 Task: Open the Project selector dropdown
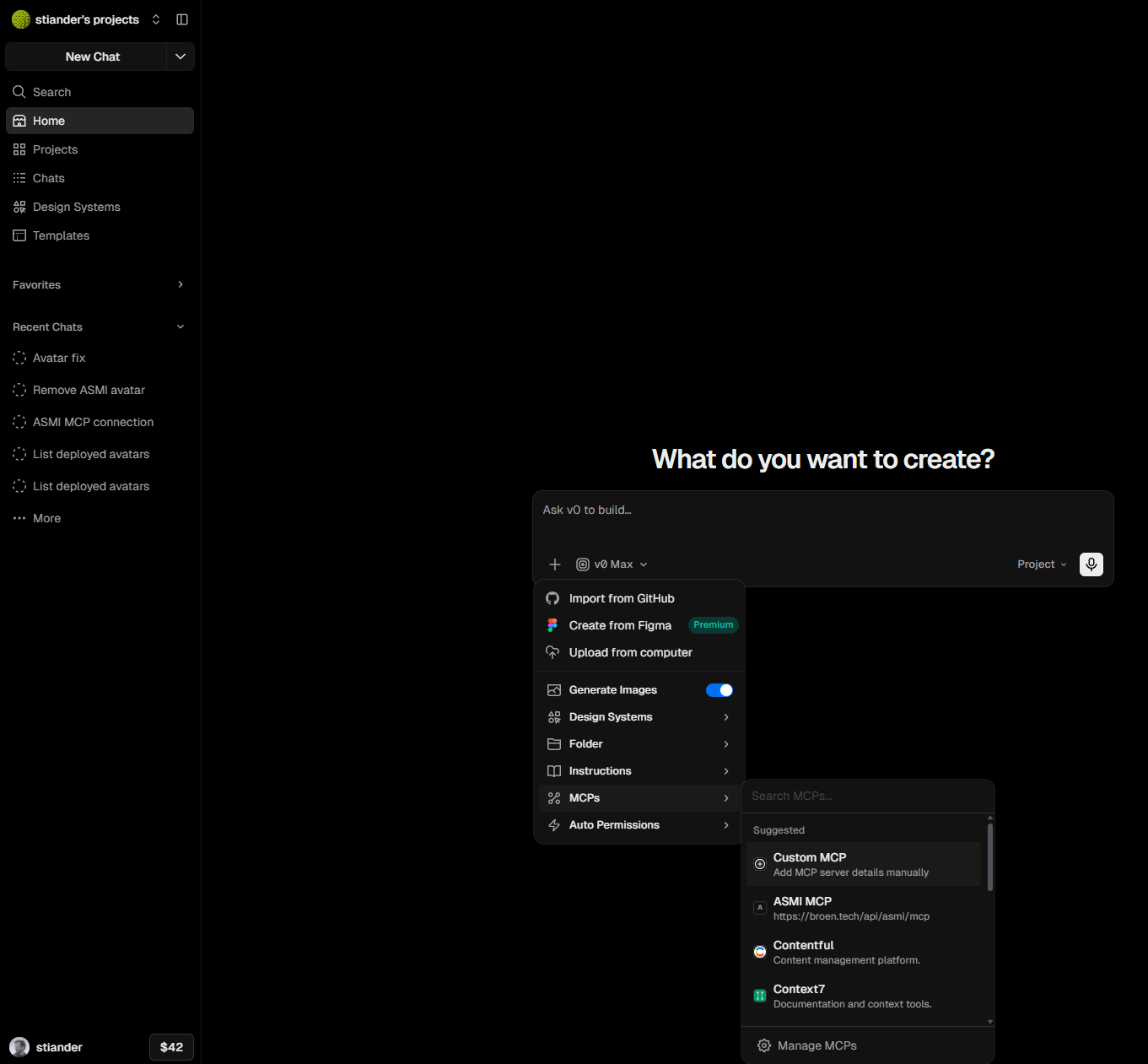click(1042, 564)
